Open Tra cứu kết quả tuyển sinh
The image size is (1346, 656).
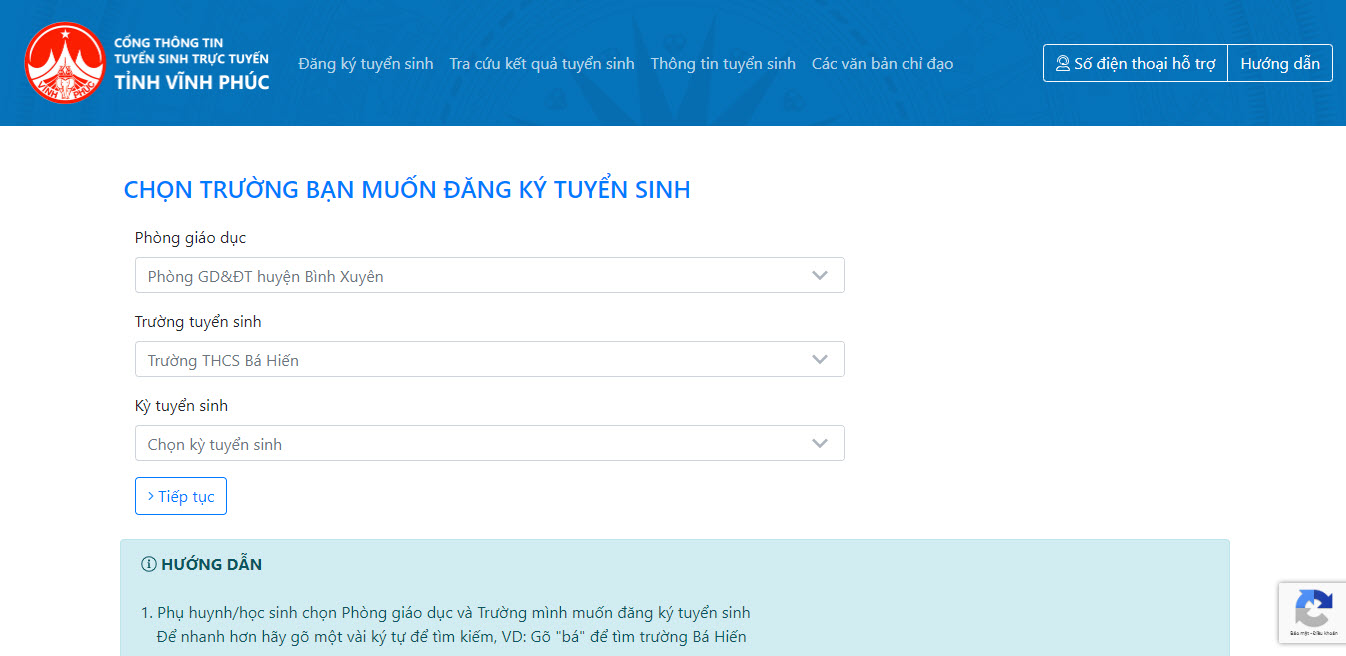(542, 63)
